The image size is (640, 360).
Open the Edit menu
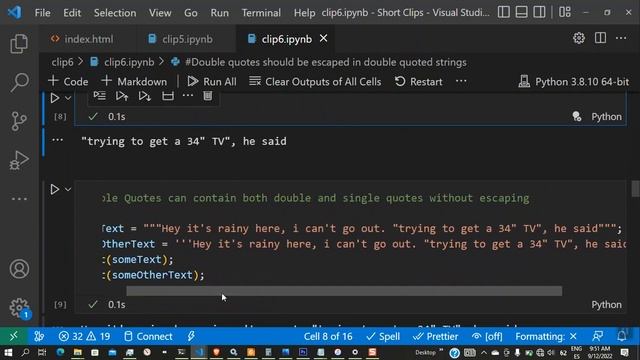point(72,13)
